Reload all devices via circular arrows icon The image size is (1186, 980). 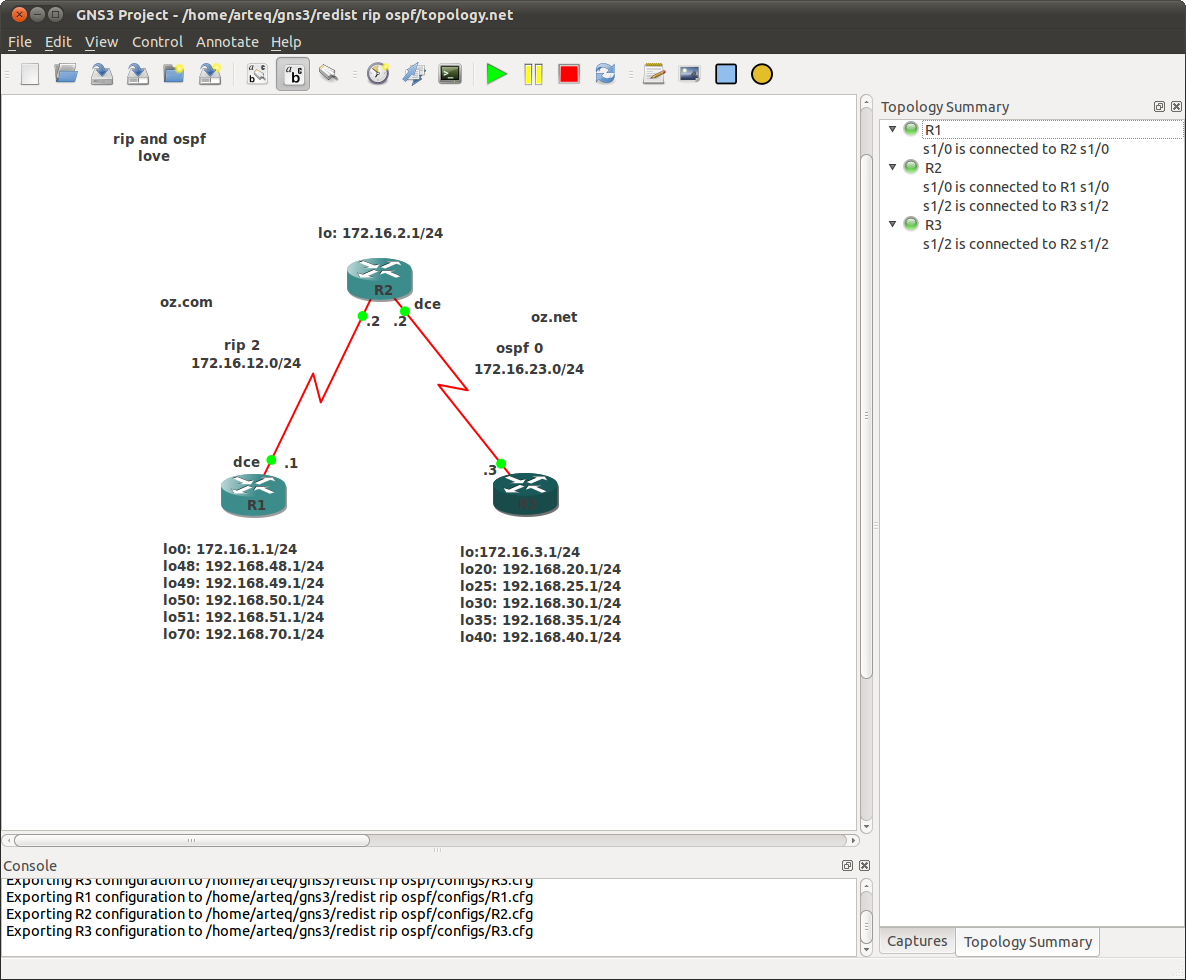605,73
